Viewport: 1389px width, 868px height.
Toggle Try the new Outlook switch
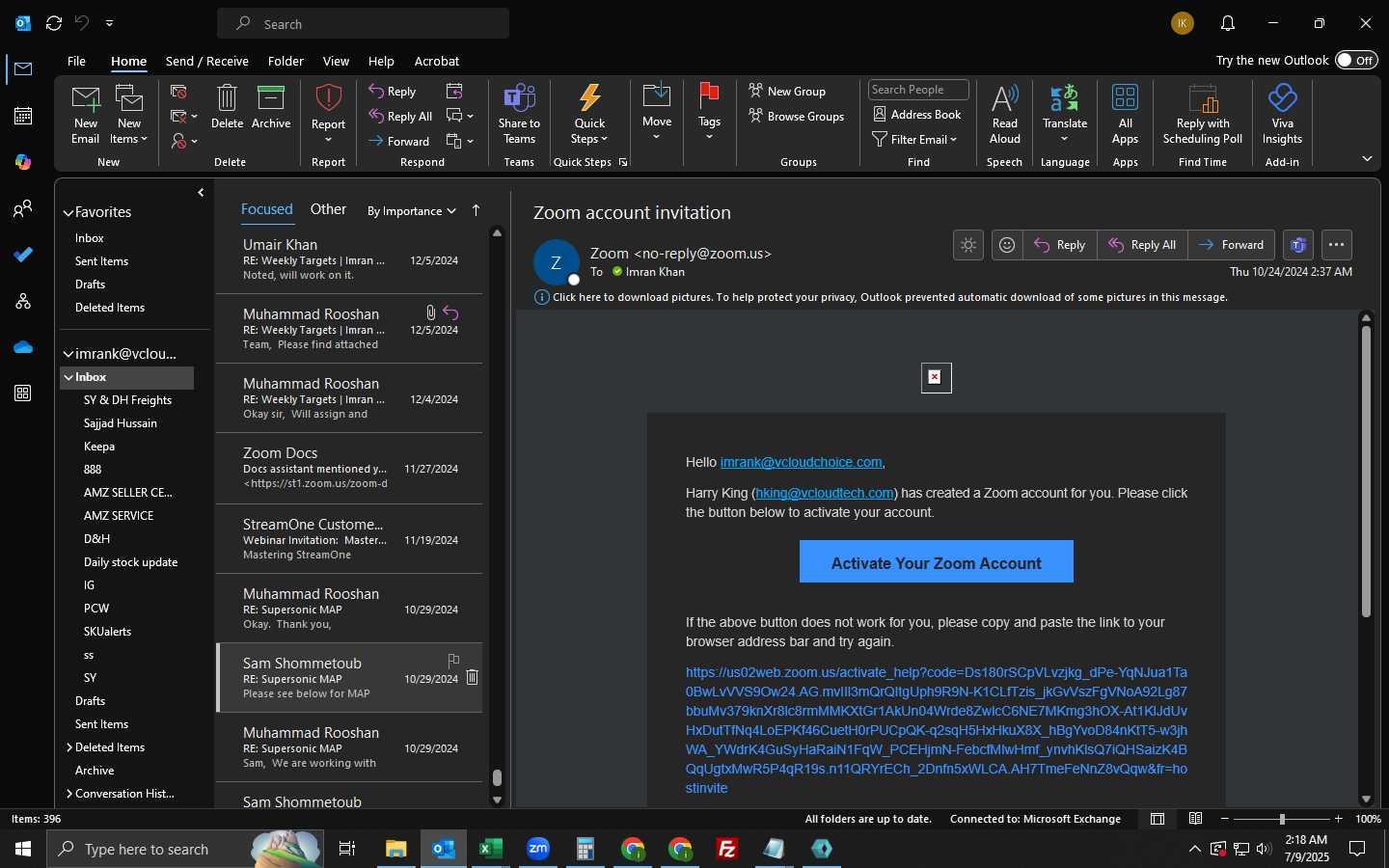pos(1356,60)
